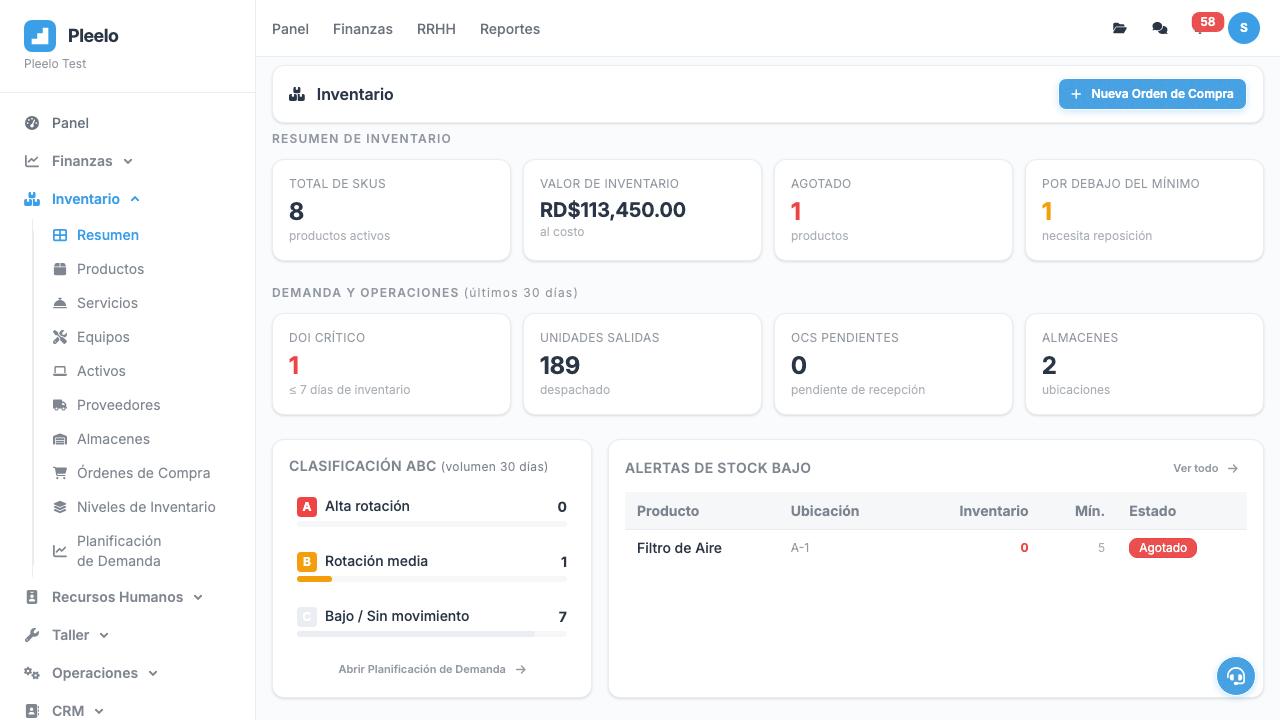Open the chat messages icon

point(1159,28)
